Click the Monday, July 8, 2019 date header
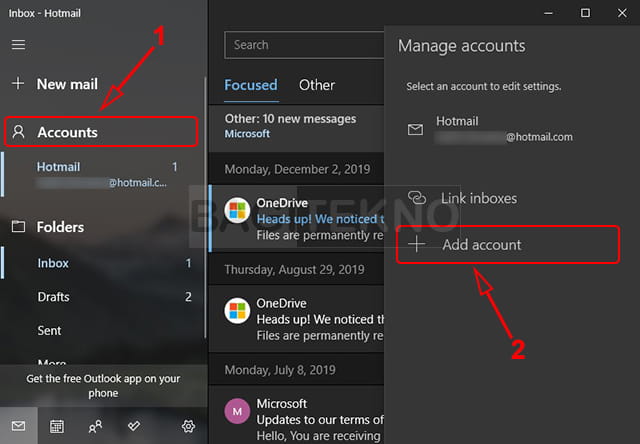640x444 pixels. point(280,370)
